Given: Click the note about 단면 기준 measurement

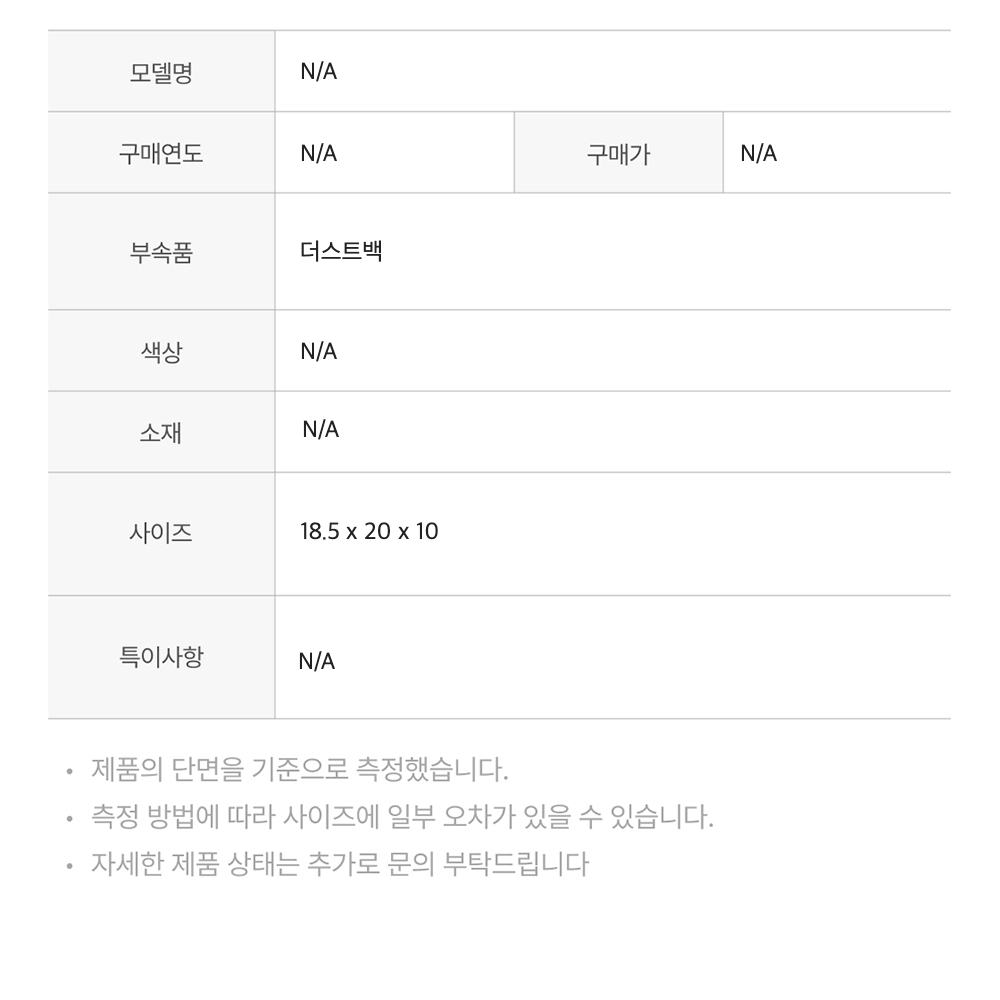Looking at the screenshot, I should coord(299,770).
